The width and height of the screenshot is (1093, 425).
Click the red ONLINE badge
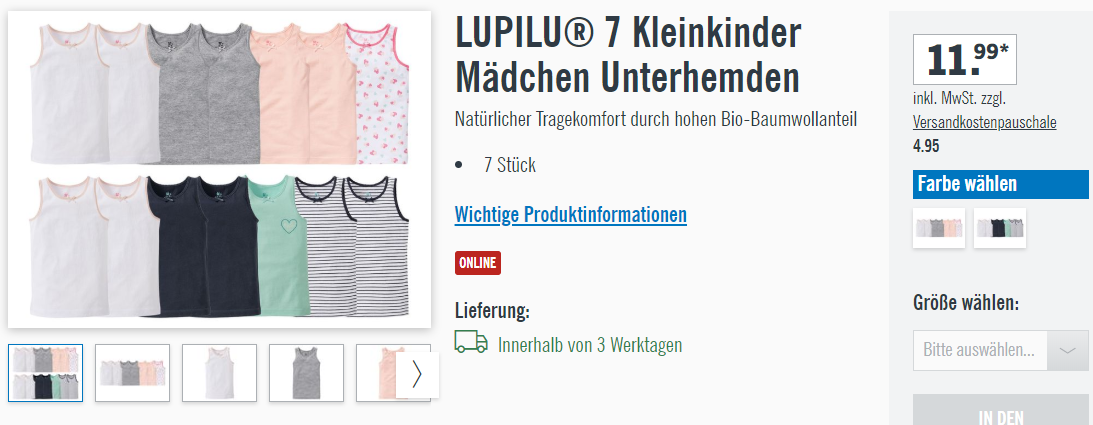(x=477, y=263)
